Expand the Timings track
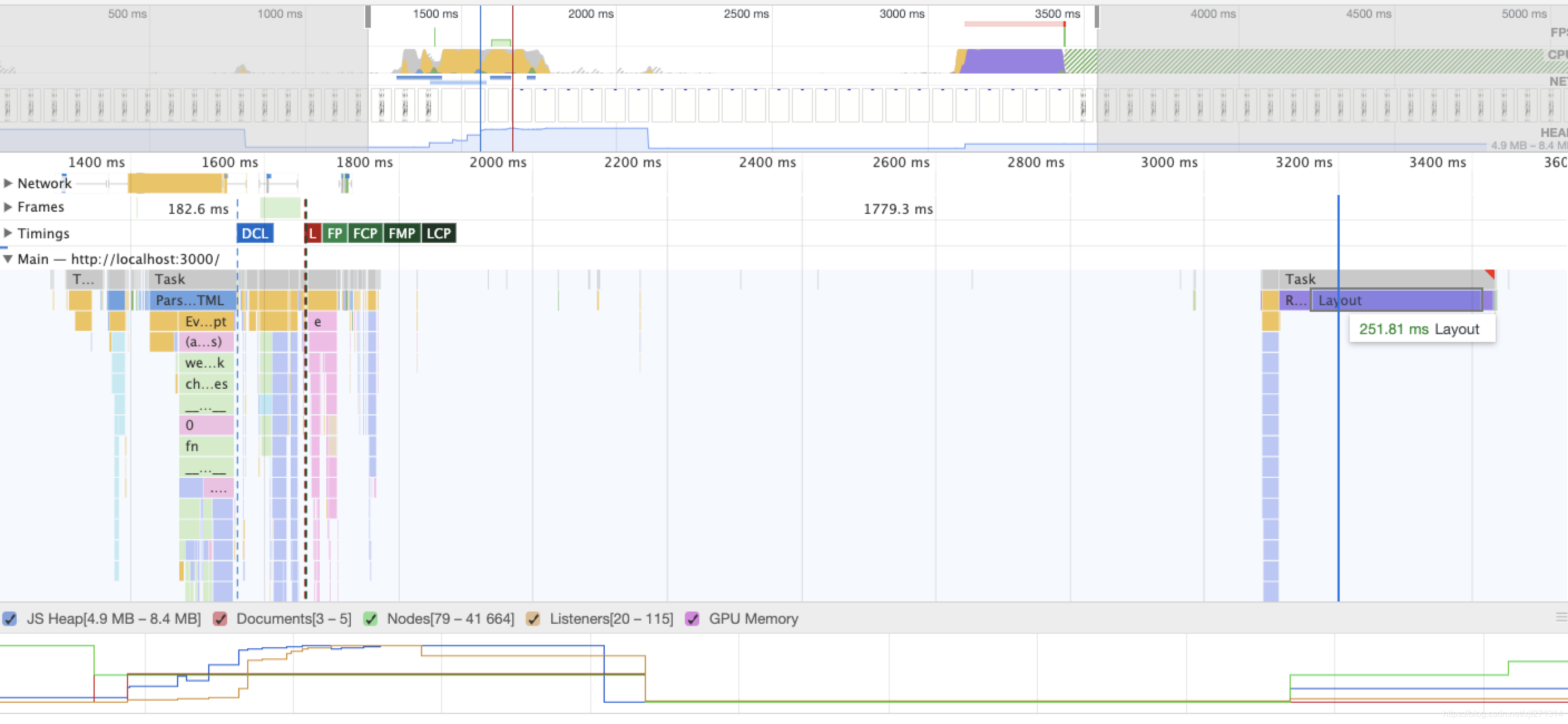Viewport: 1568px width, 724px height. coord(8,233)
